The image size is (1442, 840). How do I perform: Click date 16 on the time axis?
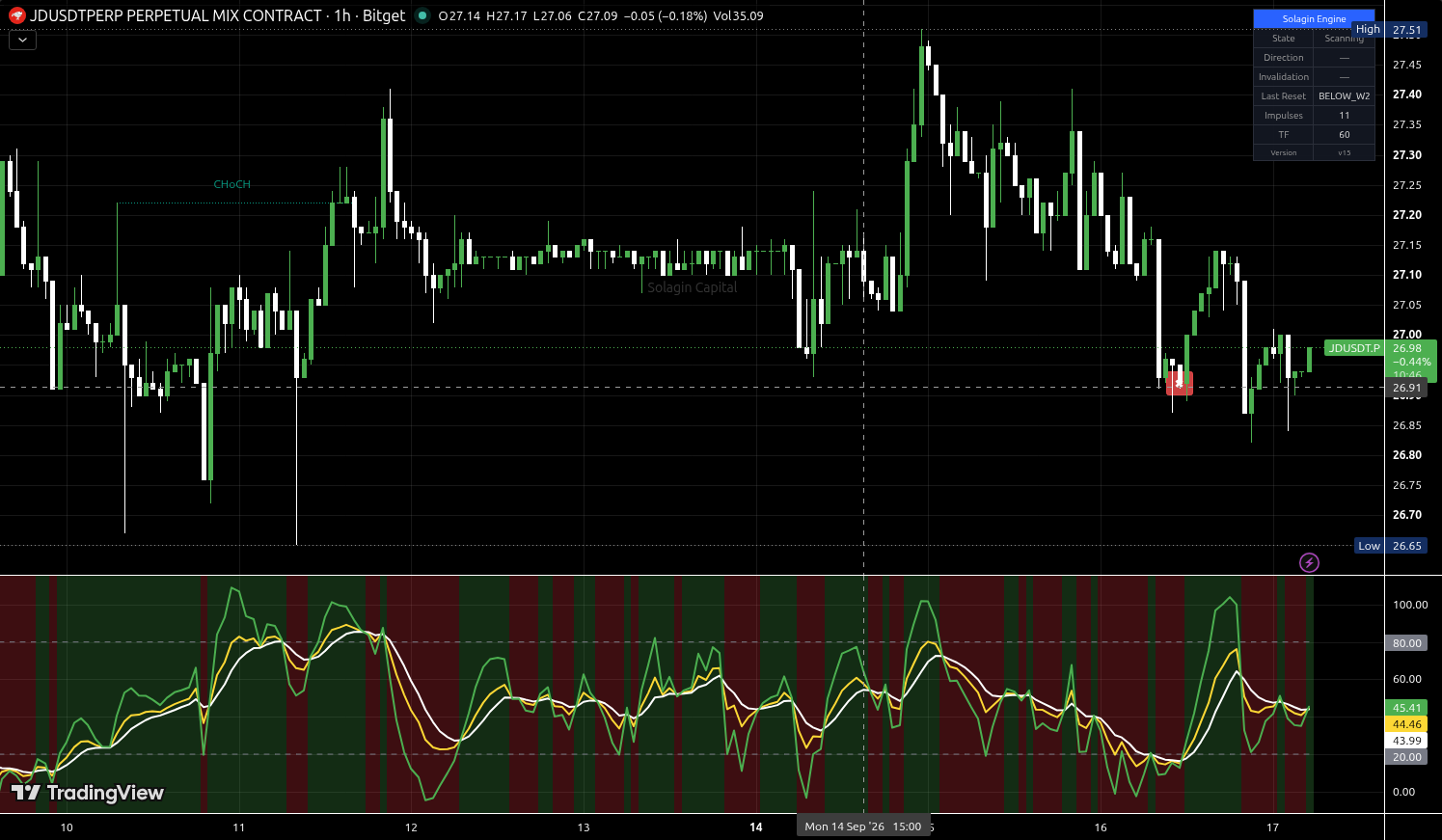coord(1101,827)
